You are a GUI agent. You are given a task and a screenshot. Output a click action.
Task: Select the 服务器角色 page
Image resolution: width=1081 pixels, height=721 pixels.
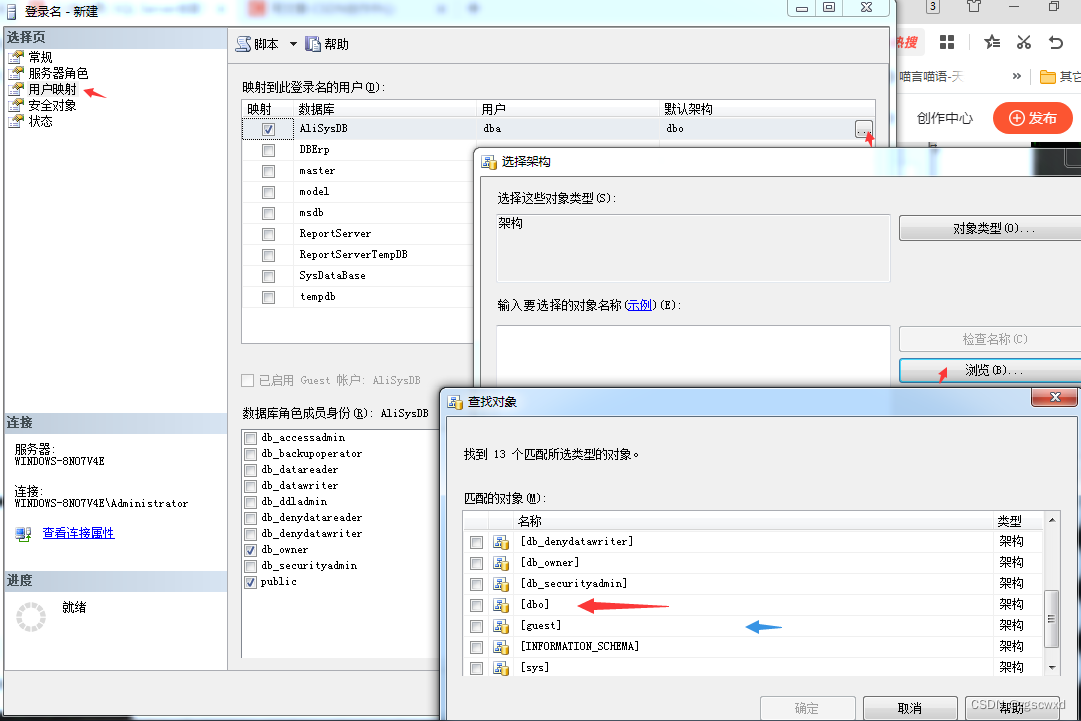coord(58,73)
